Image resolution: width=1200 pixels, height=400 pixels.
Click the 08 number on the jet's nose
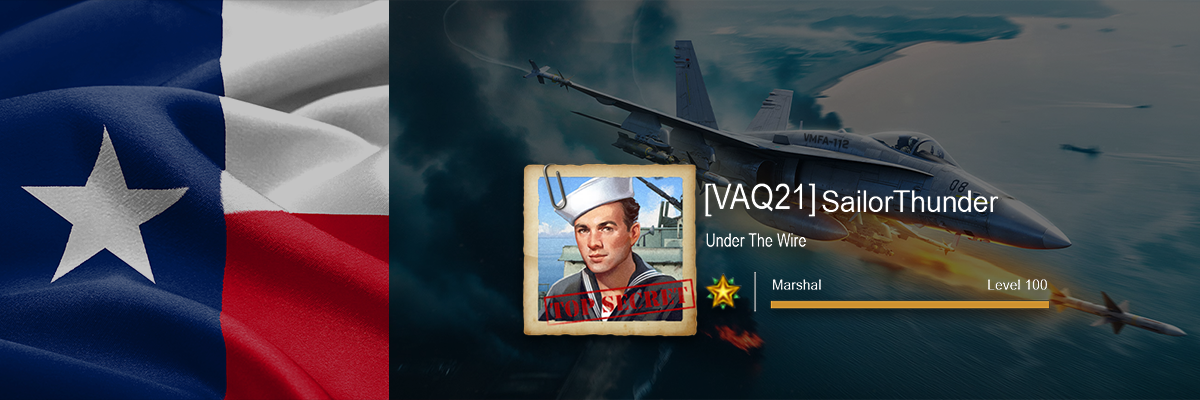click(956, 186)
